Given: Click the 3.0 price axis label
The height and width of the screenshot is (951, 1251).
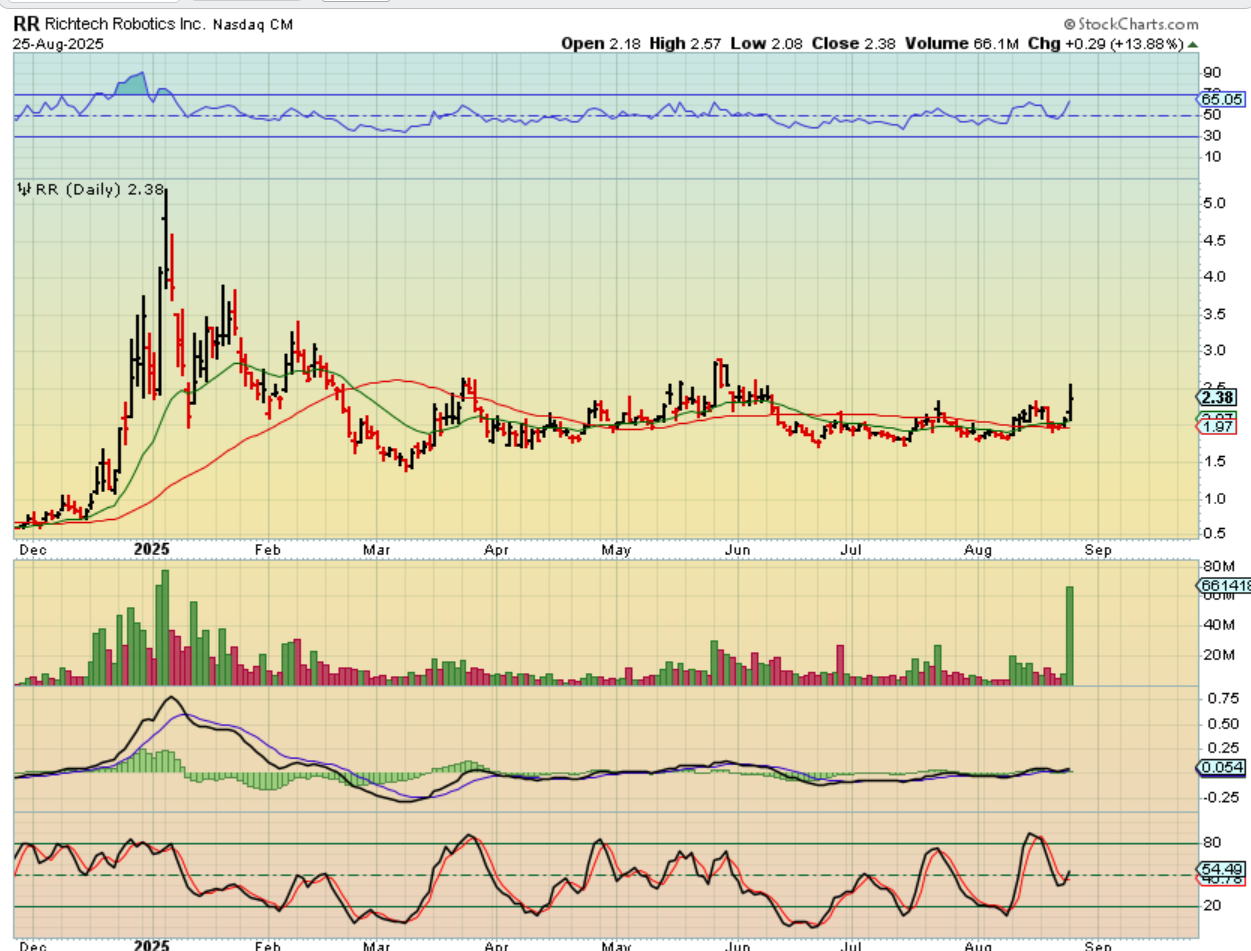Looking at the screenshot, I should click(x=1212, y=351).
